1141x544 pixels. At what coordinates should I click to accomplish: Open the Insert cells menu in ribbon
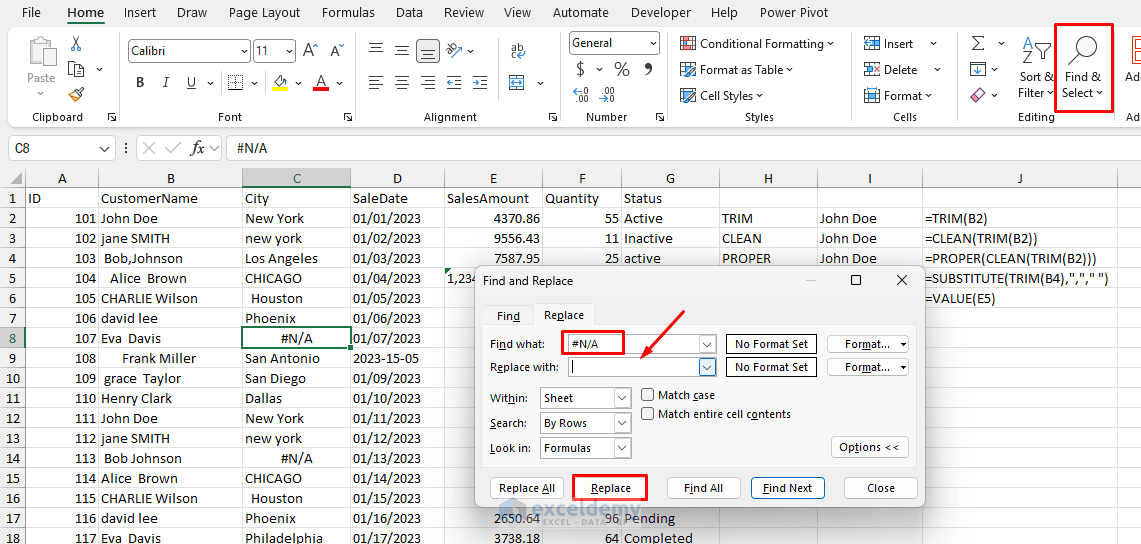tap(901, 44)
